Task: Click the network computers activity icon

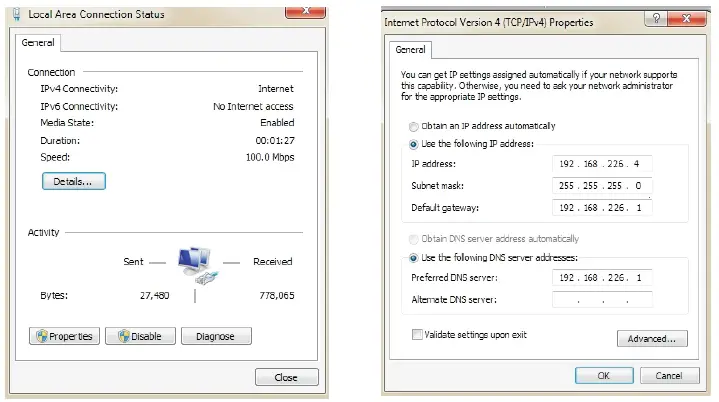Action: (195, 265)
